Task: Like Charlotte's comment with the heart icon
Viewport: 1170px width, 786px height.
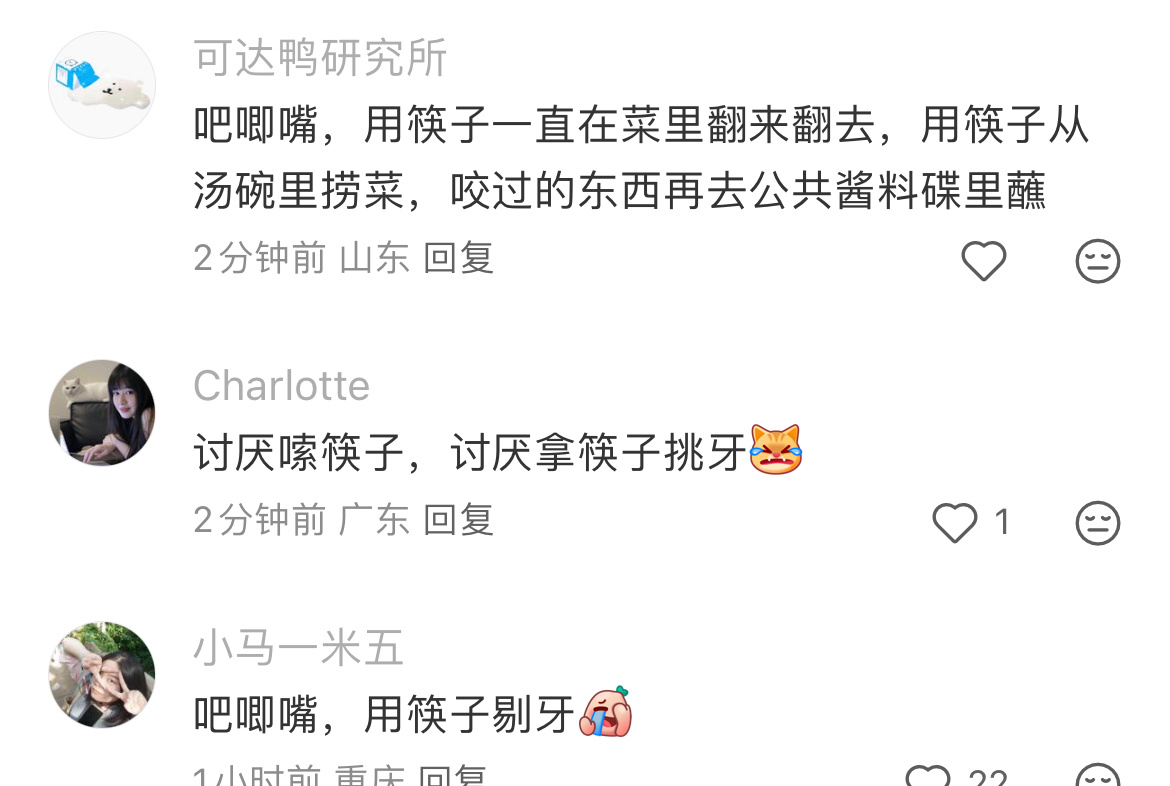Action: (954, 522)
